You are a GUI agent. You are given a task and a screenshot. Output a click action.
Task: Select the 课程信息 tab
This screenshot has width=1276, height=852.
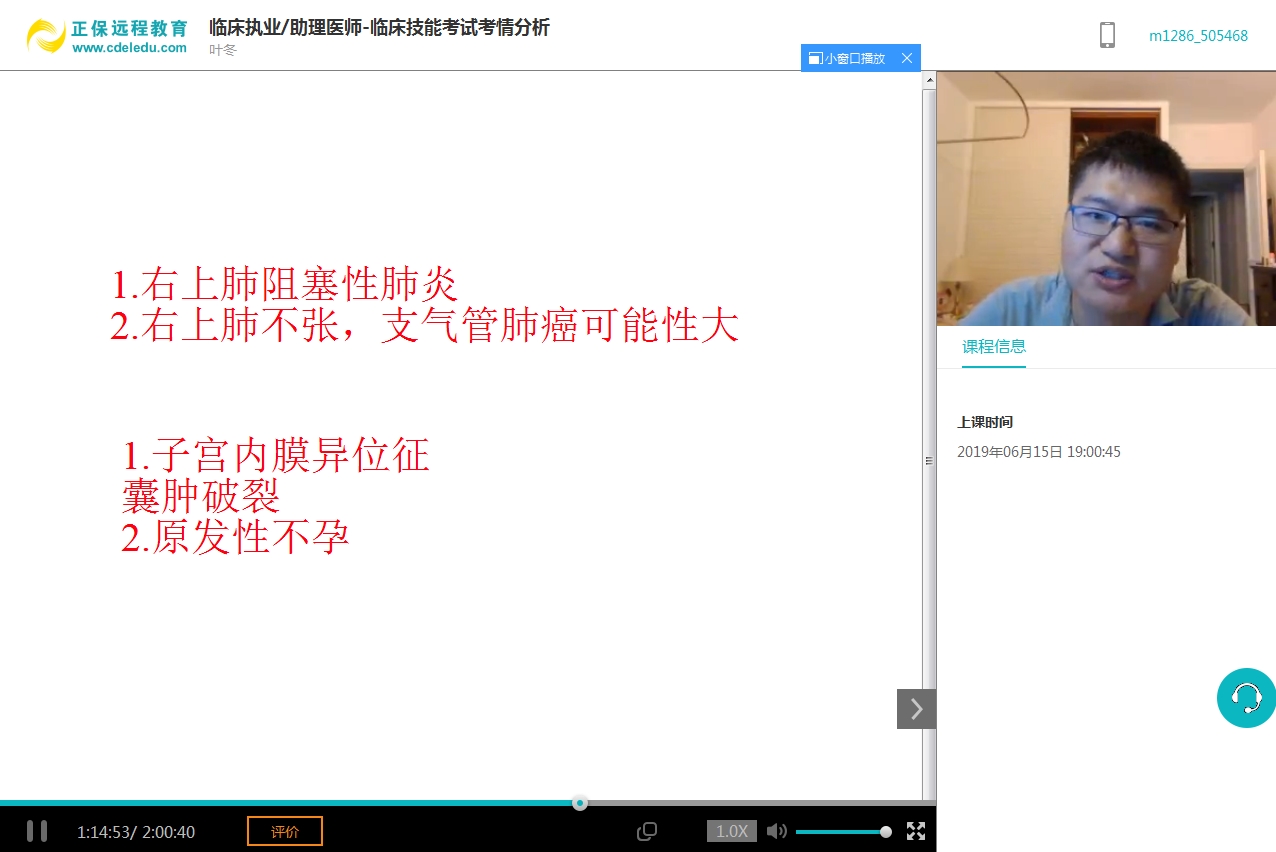[x=994, y=347]
